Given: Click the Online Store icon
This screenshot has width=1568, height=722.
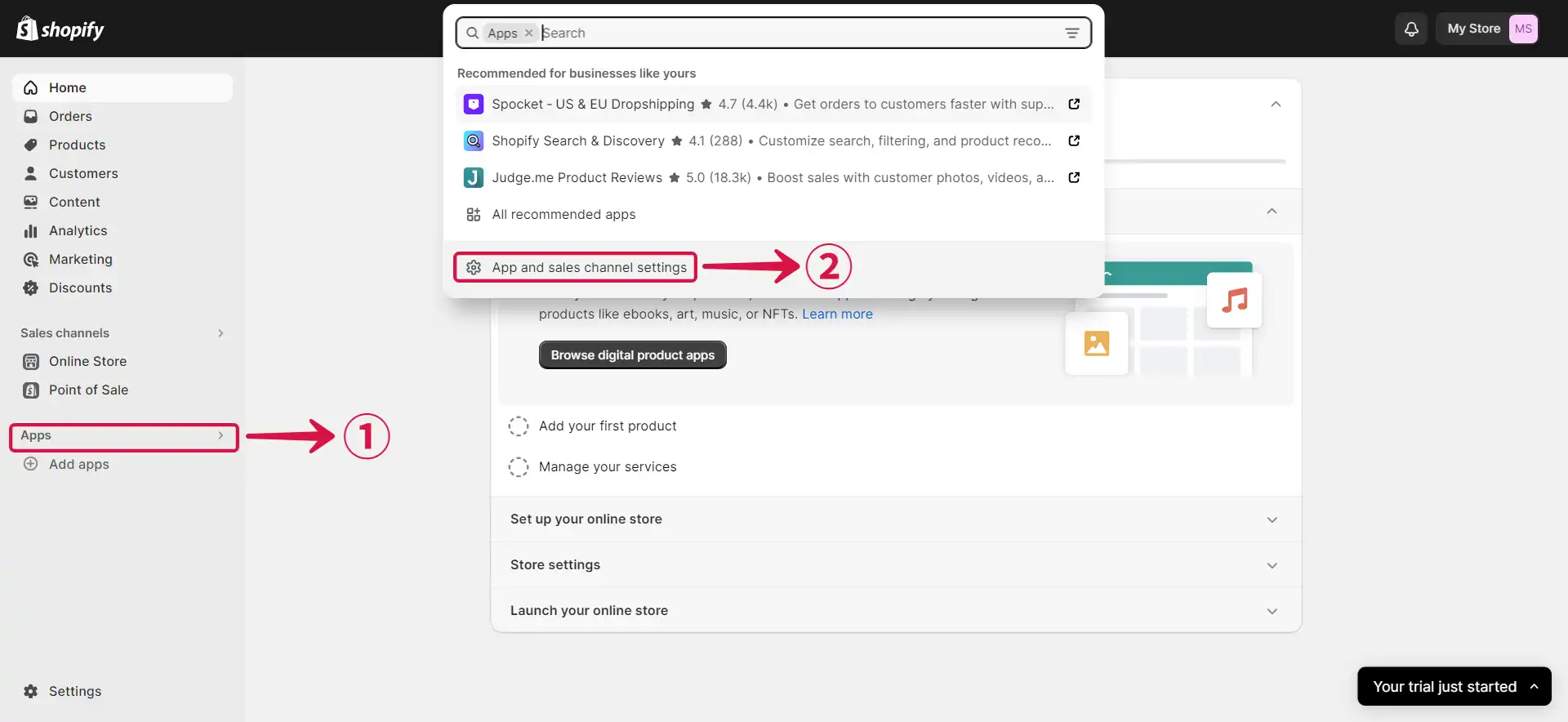Looking at the screenshot, I should pyautogui.click(x=31, y=362).
